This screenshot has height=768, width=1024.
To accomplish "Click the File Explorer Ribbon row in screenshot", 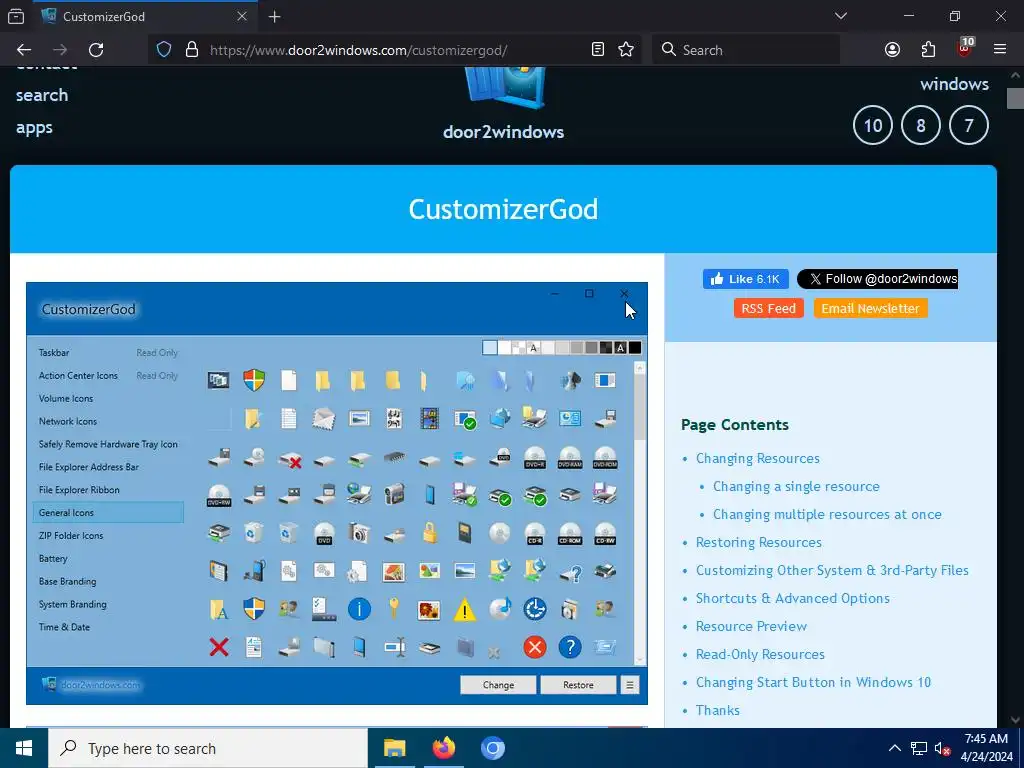I will (x=108, y=490).
